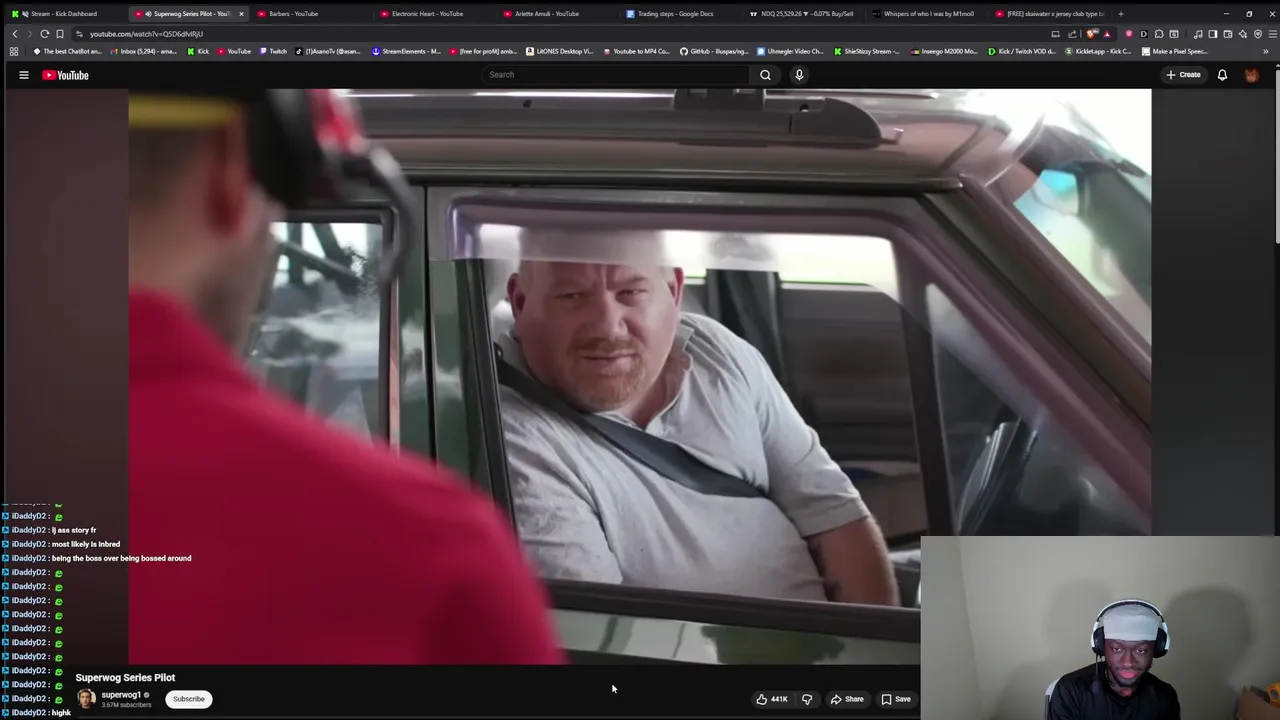Like the Superwog video (441K)
The width and height of the screenshot is (1280, 720).
tap(771, 699)
